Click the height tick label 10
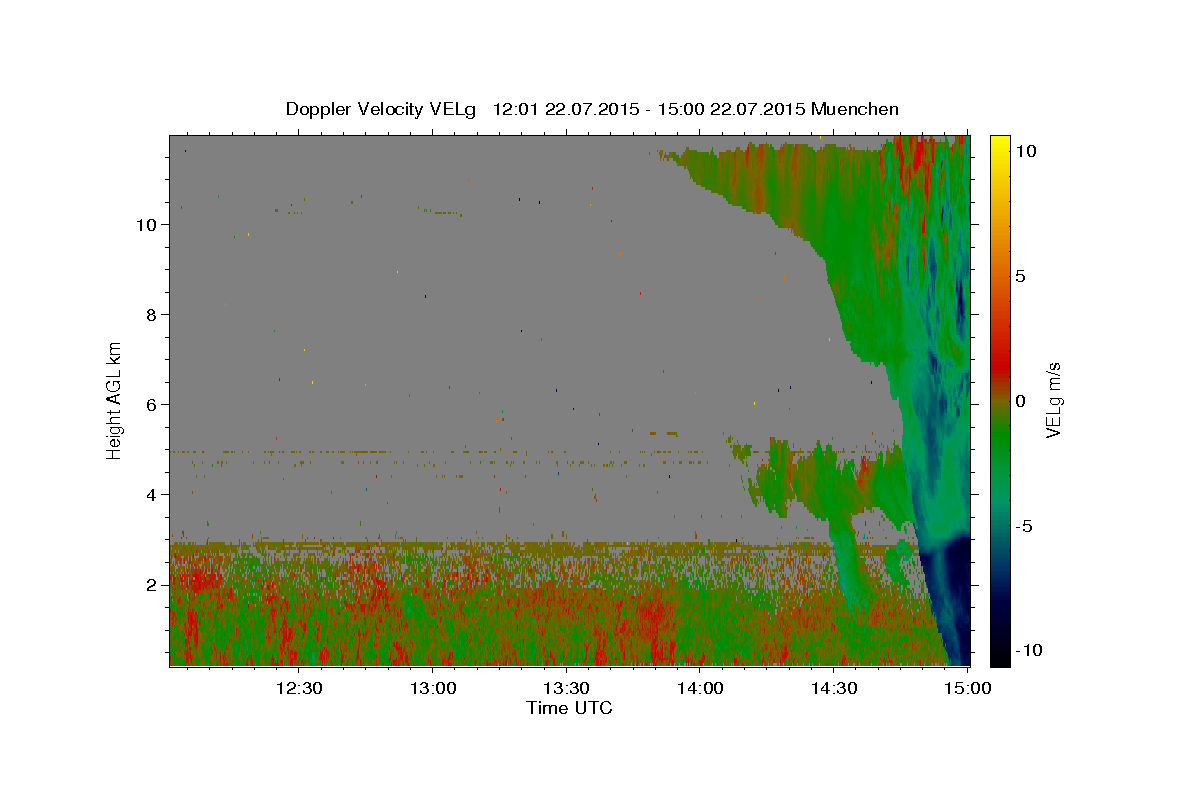 coord(148,224)
